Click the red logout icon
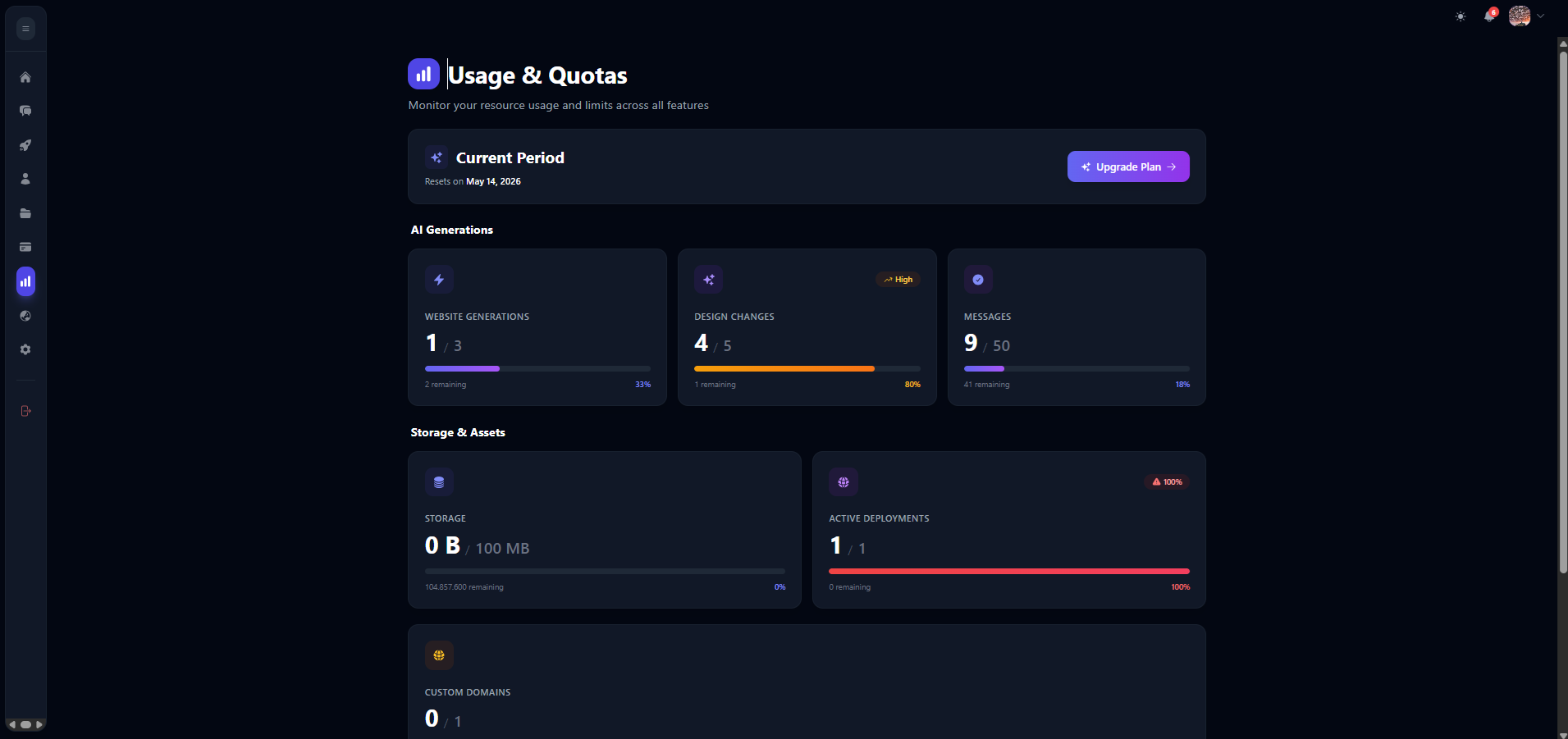1568x739 pixels. coord(25,411)
